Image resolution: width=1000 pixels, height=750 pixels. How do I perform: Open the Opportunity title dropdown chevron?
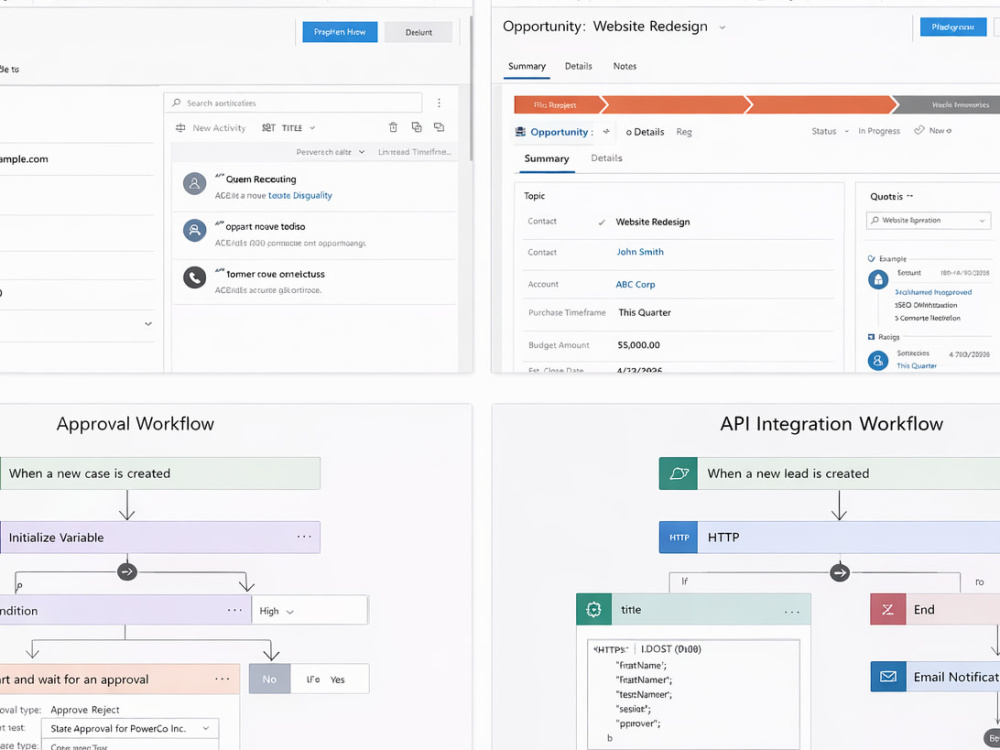(x=722, y=27)
